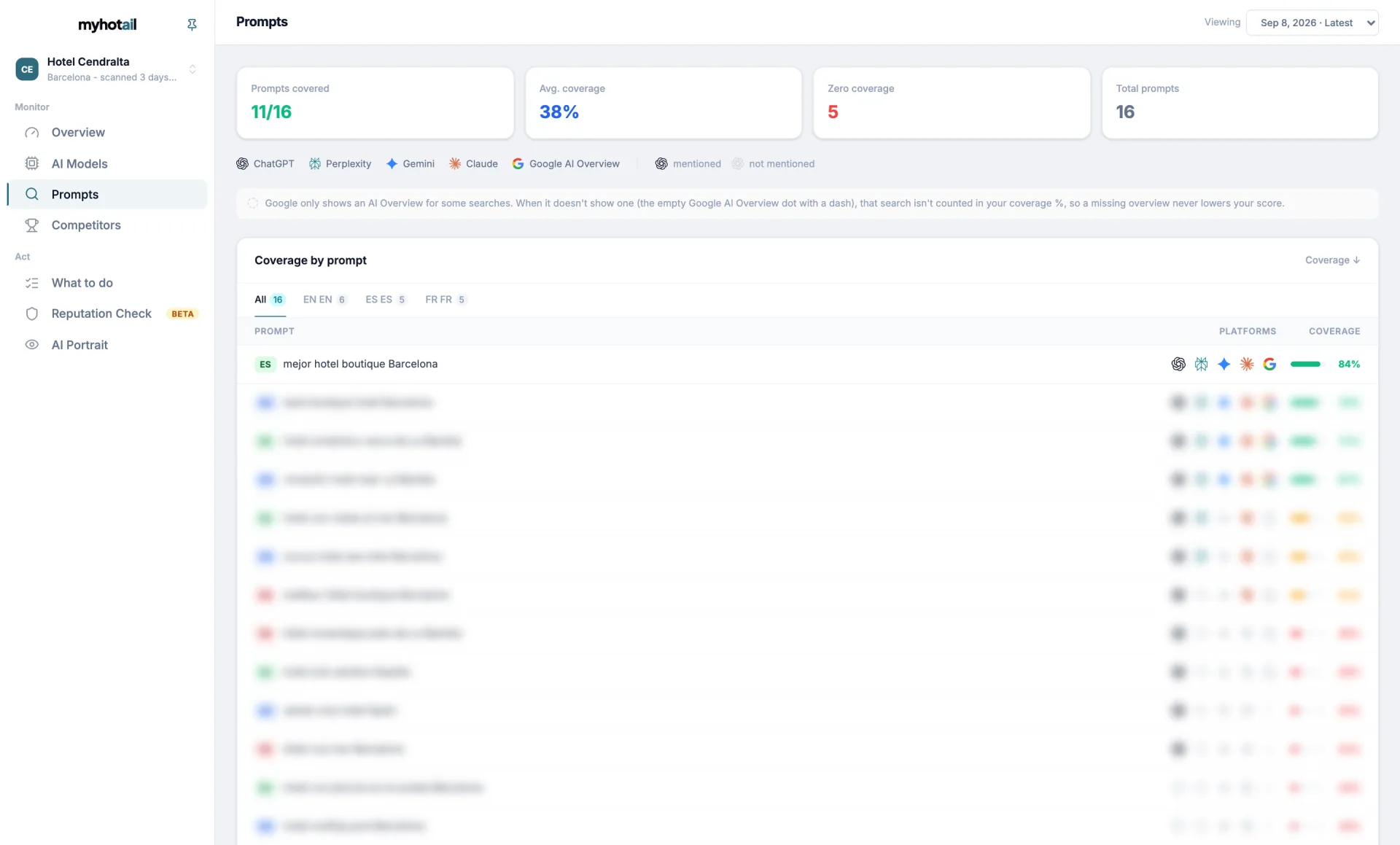Image resolution: width=1400 pixels, height=845 pixels.
Task: Open the AI Portrait page
Action: [107, 345]
